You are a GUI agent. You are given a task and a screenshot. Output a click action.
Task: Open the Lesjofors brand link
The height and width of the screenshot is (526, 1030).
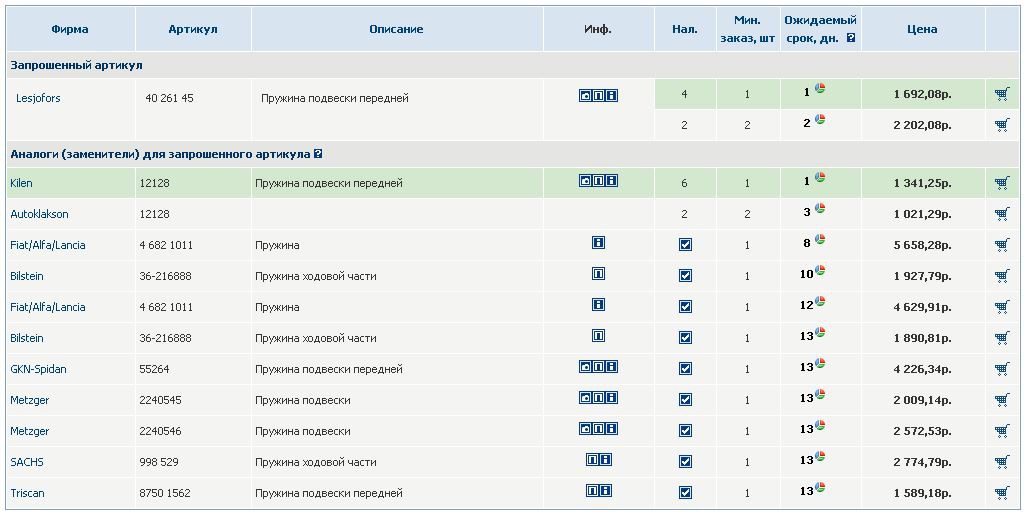(x=38, y=98)
